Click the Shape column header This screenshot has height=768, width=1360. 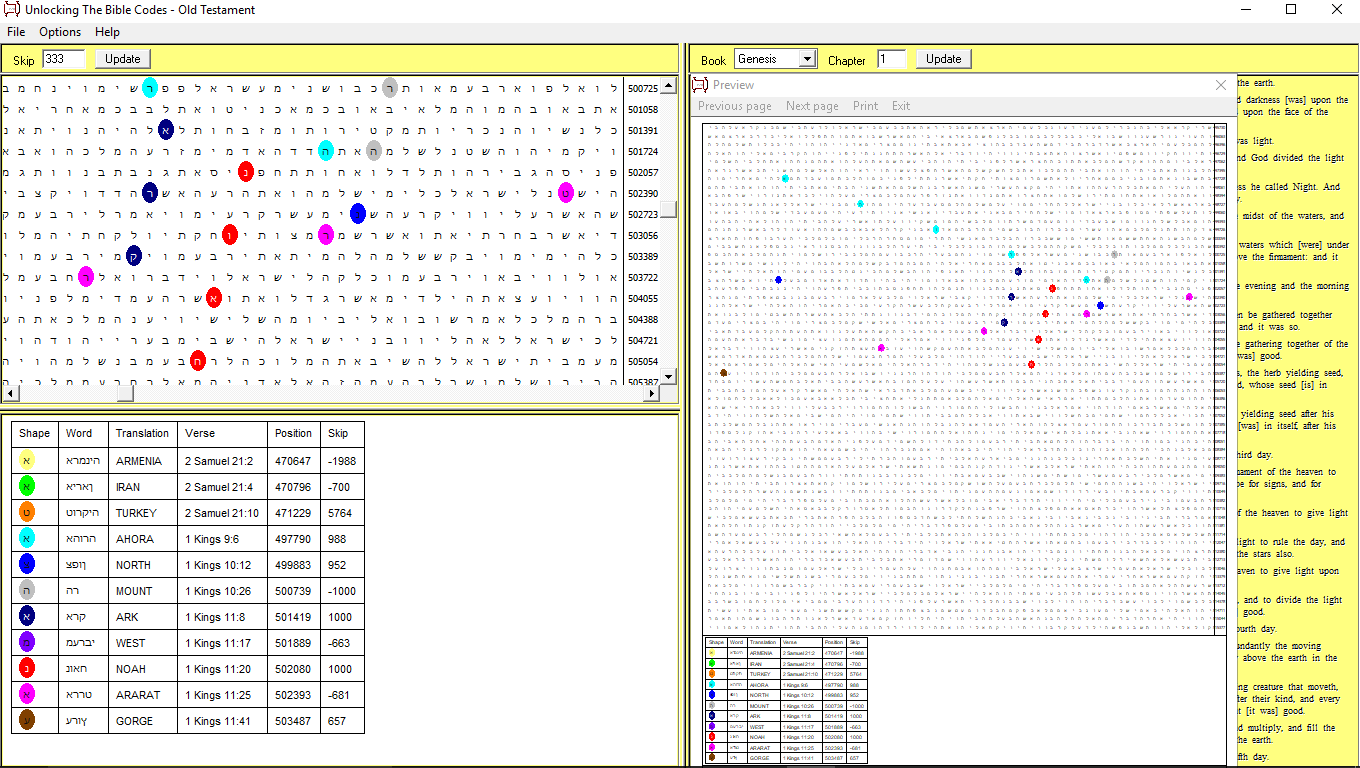(x=35, y=434)
